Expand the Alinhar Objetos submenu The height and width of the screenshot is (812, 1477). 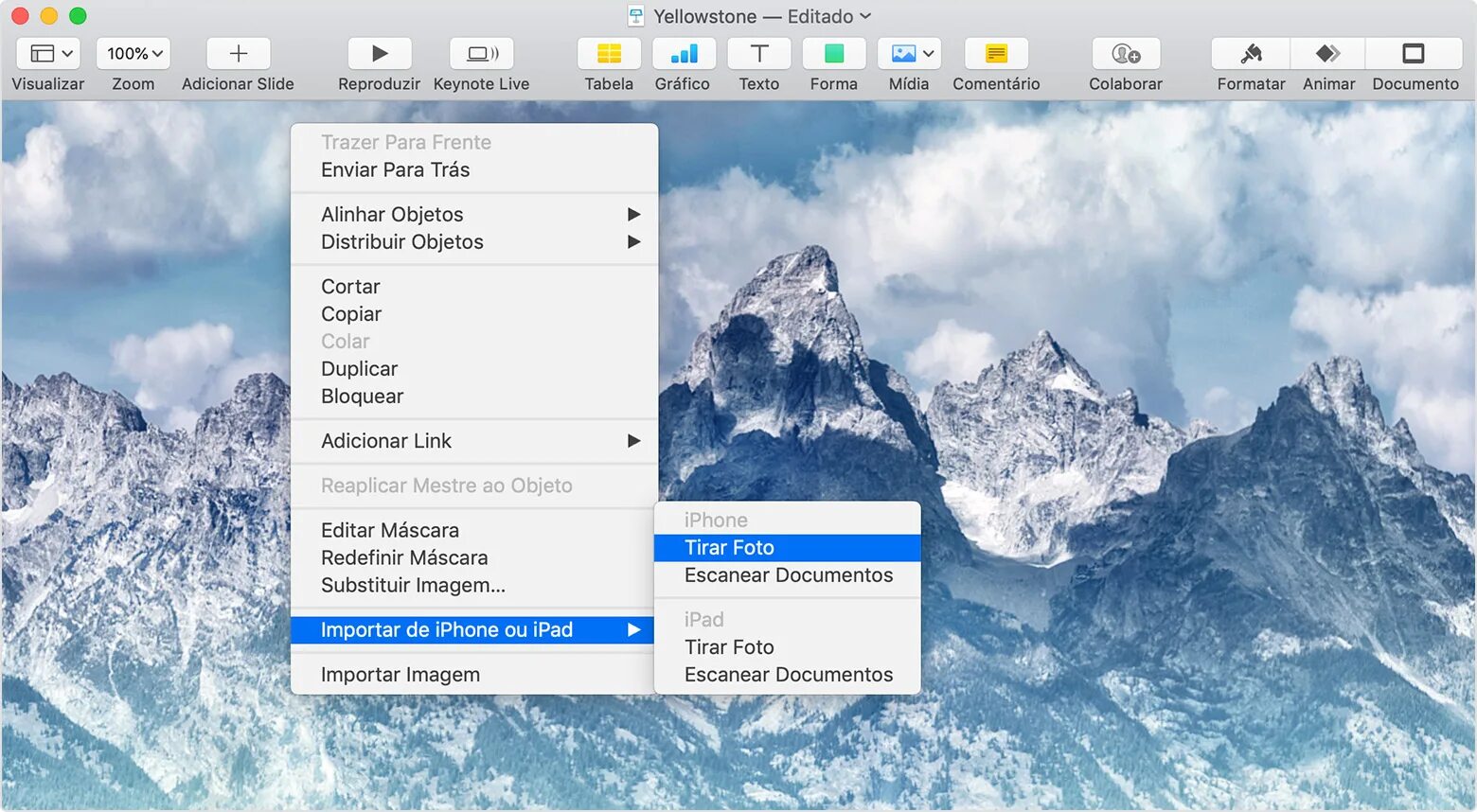click(474, 214)
